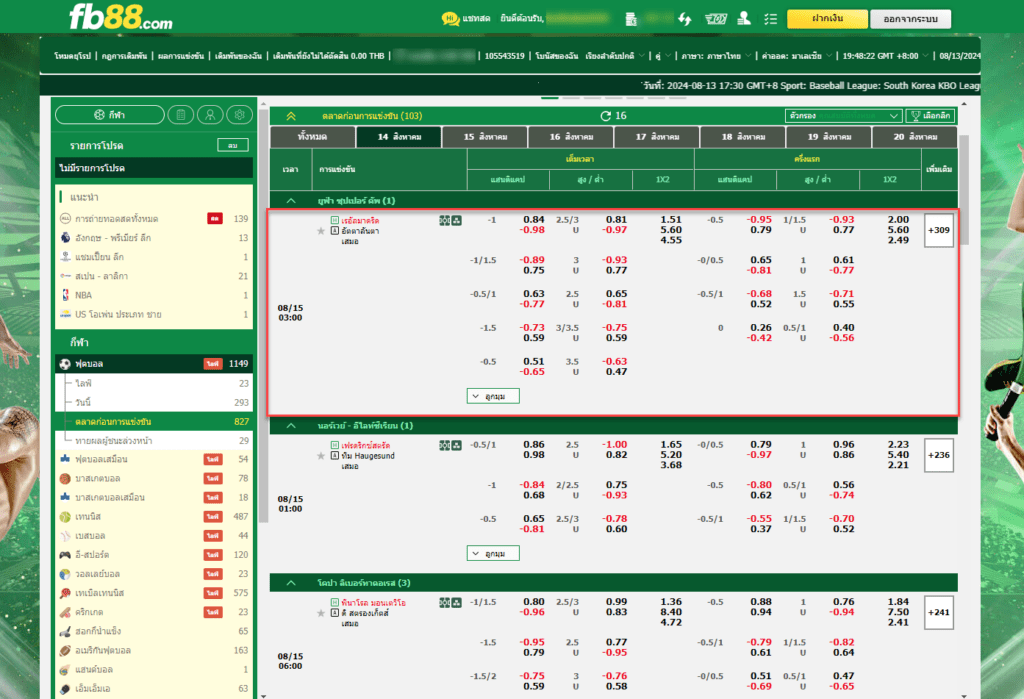Click Real Madrid 1X2 odds 1.51

671,220
